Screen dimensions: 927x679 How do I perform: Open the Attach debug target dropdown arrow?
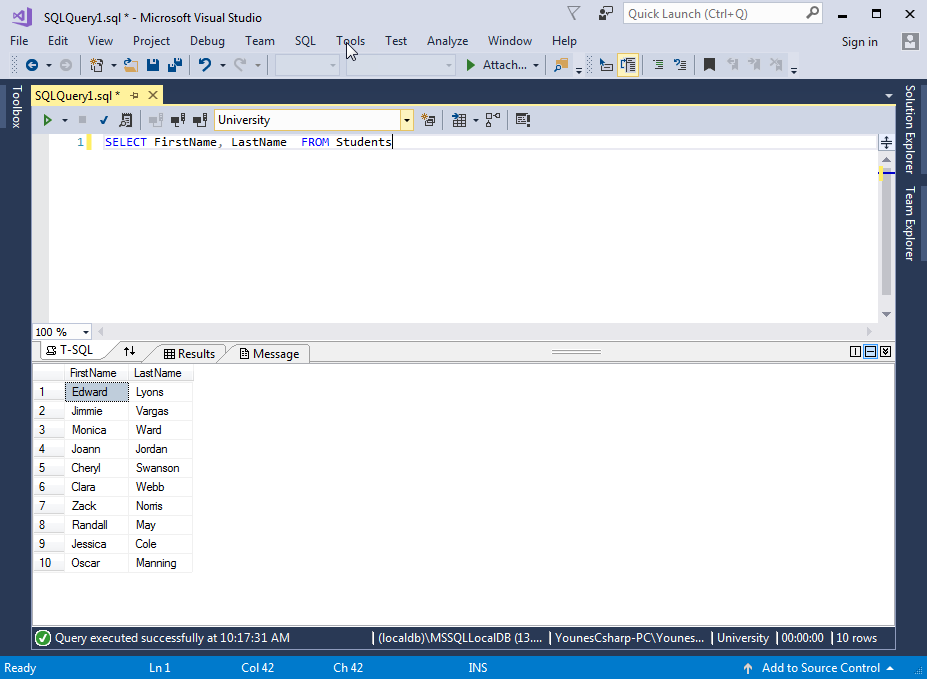[x=536, y=66]
